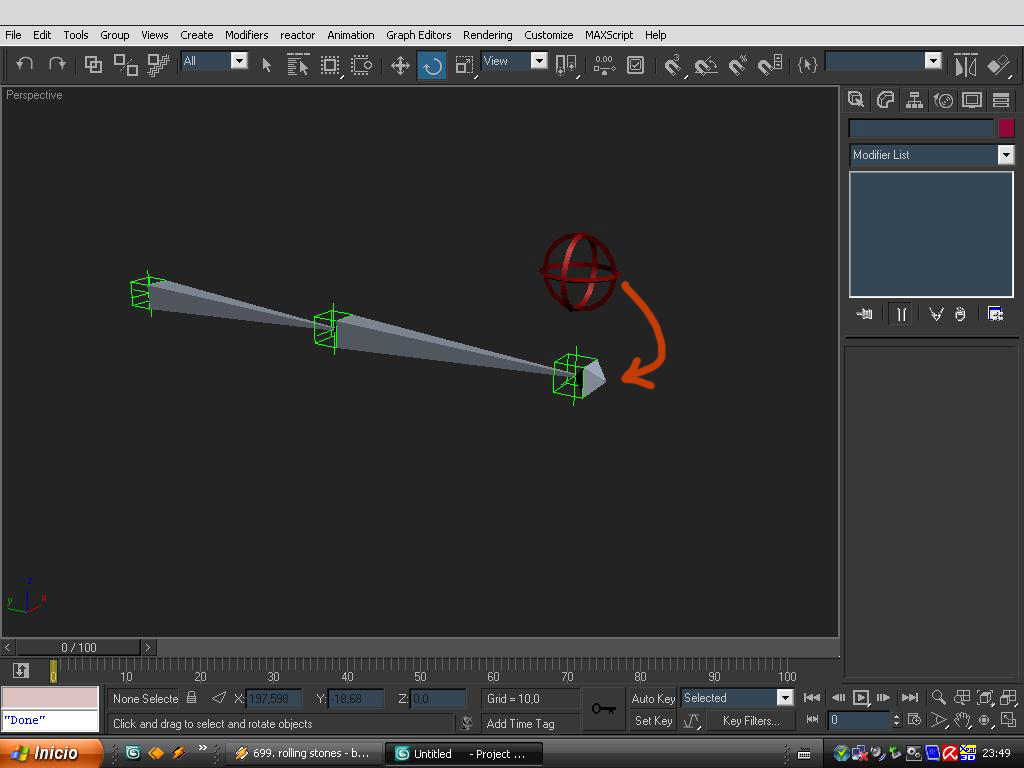Image resolution: width=1024 pixels, height=768 pixels.
Task: Activate Select and Uniform Scale tool
Action: click(464, 65)
